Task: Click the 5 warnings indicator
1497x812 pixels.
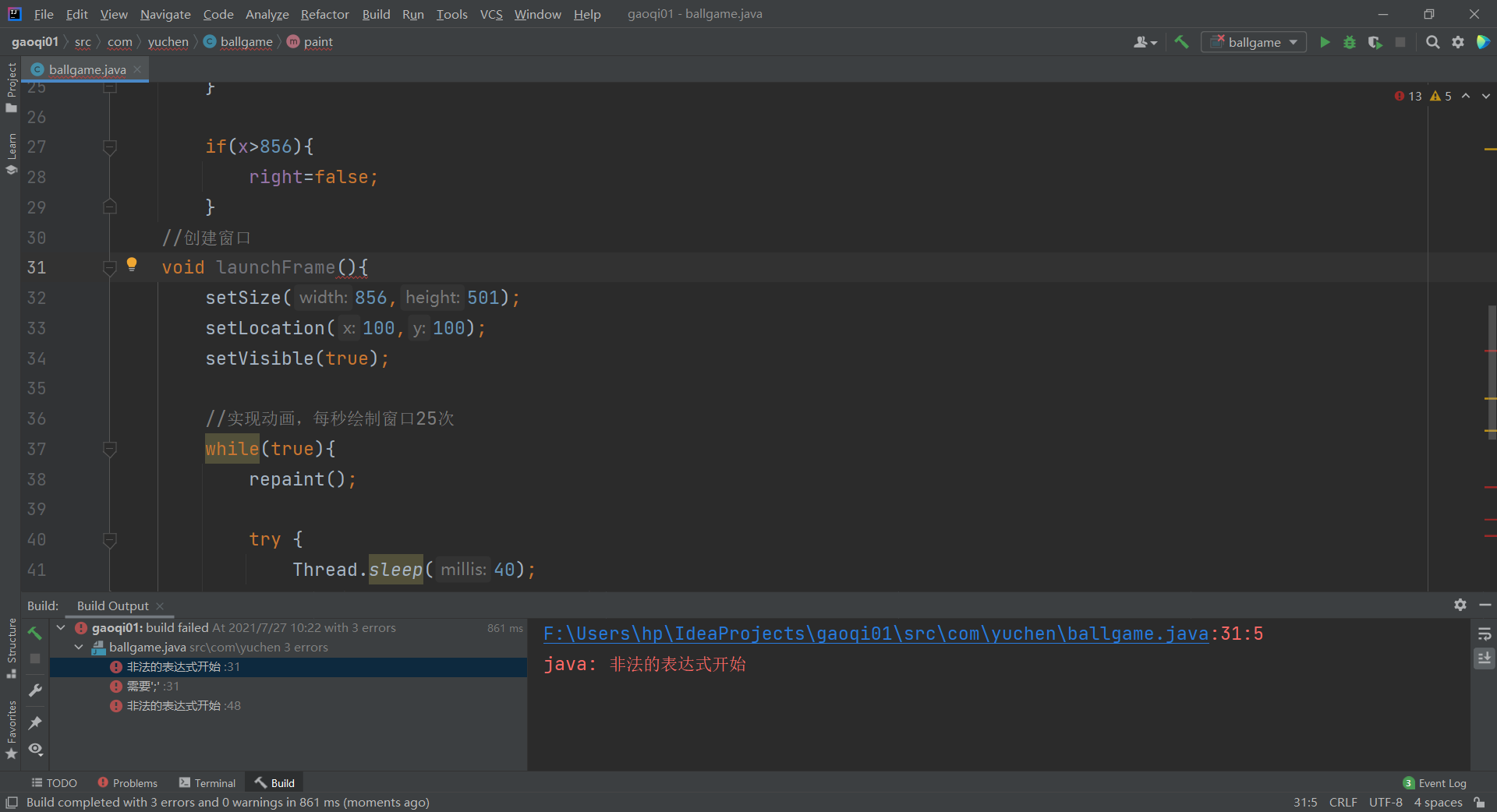Action: click(1441, 96)
